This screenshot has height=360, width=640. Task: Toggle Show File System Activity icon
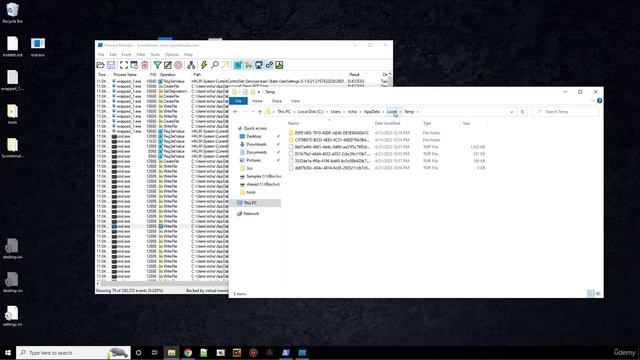248,65
